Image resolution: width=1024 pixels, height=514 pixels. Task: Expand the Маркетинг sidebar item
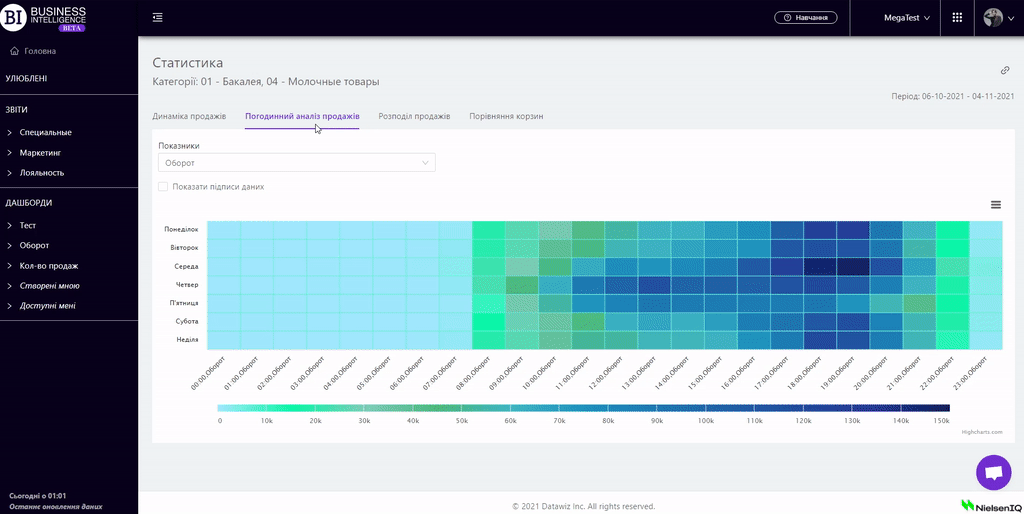pyautogui.click(x=40, y=152)
